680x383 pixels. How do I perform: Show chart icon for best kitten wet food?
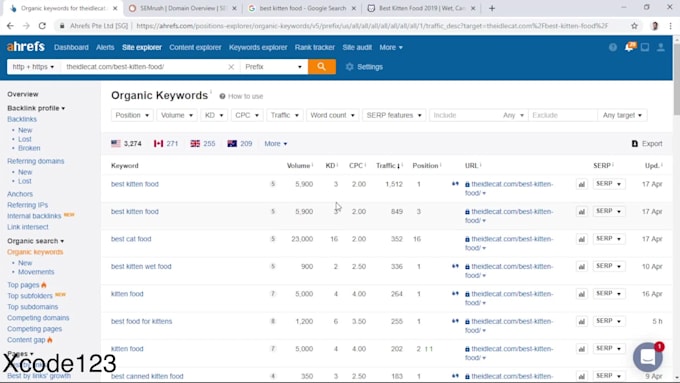[x=582, y=267]
